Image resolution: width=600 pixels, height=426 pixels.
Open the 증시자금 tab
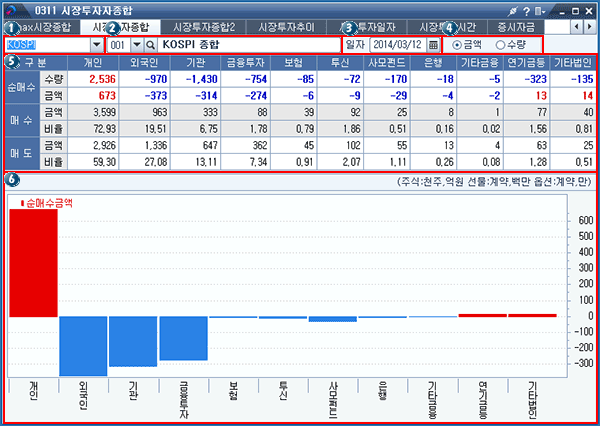(x=516, y=27)
